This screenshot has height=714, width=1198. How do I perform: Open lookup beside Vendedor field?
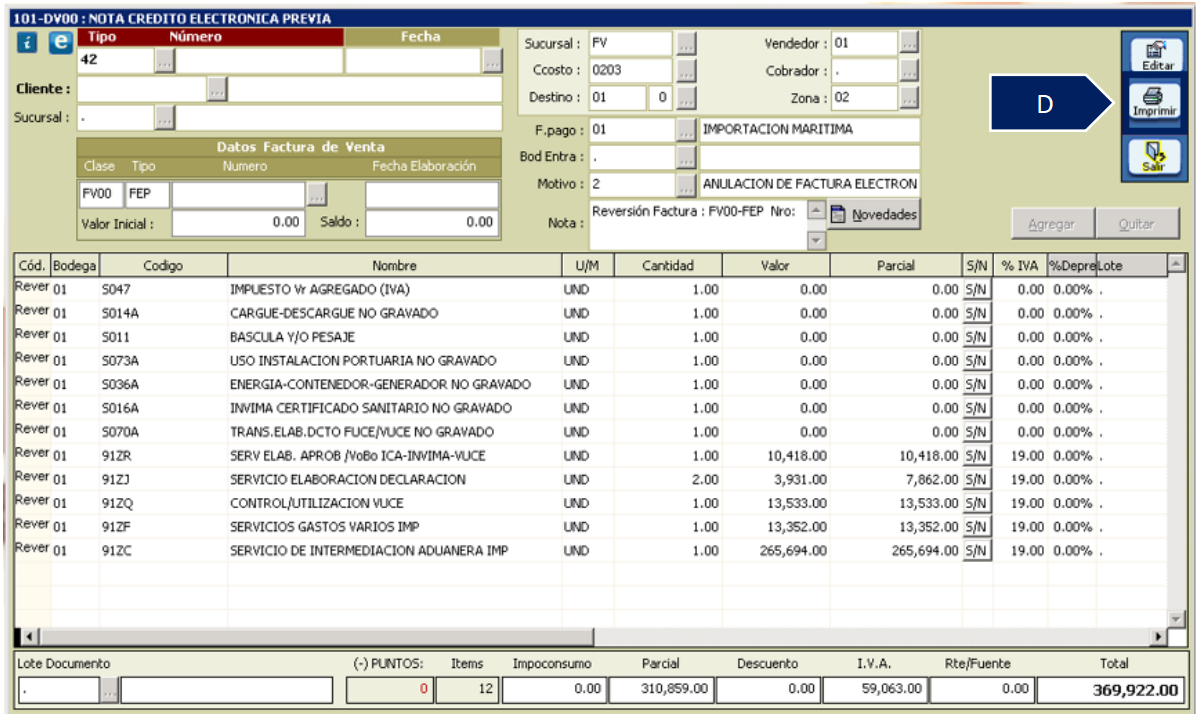click(909, 44)
